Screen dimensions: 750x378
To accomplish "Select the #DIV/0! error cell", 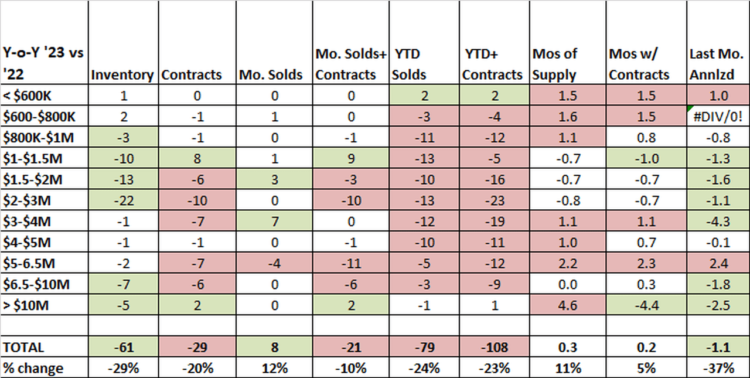I will pyautogui.click(x=717, y=117).
